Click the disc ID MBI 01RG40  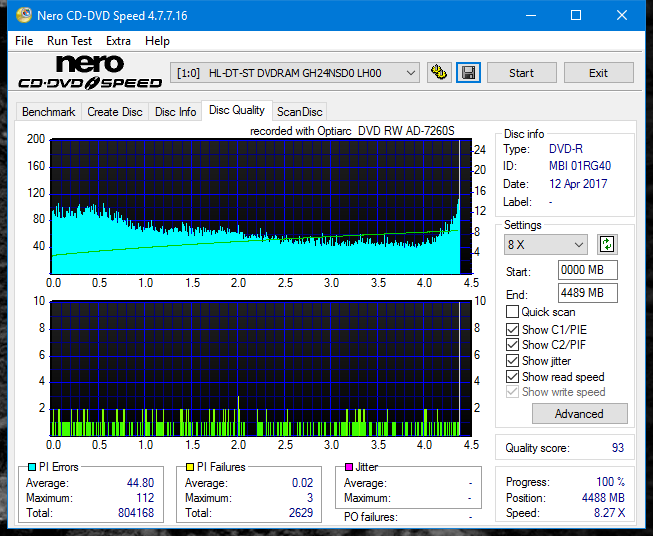580,166
